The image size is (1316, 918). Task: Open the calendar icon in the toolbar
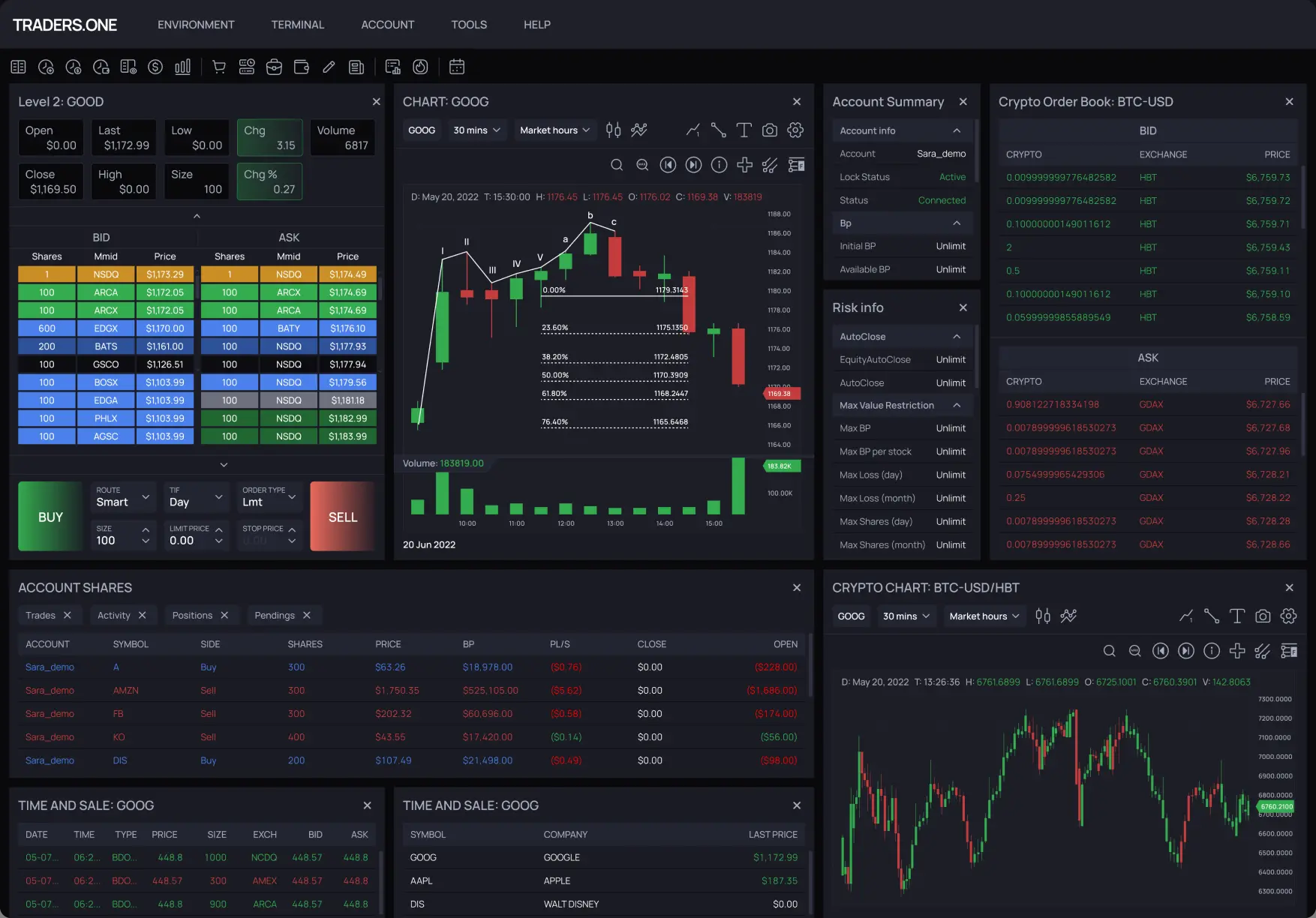pos(456,67)
